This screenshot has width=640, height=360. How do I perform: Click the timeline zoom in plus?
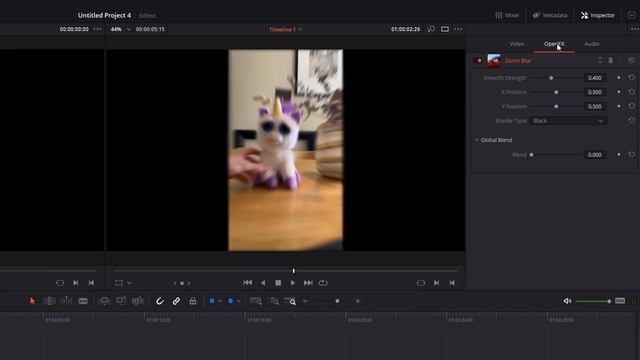[x=358, y=301]
